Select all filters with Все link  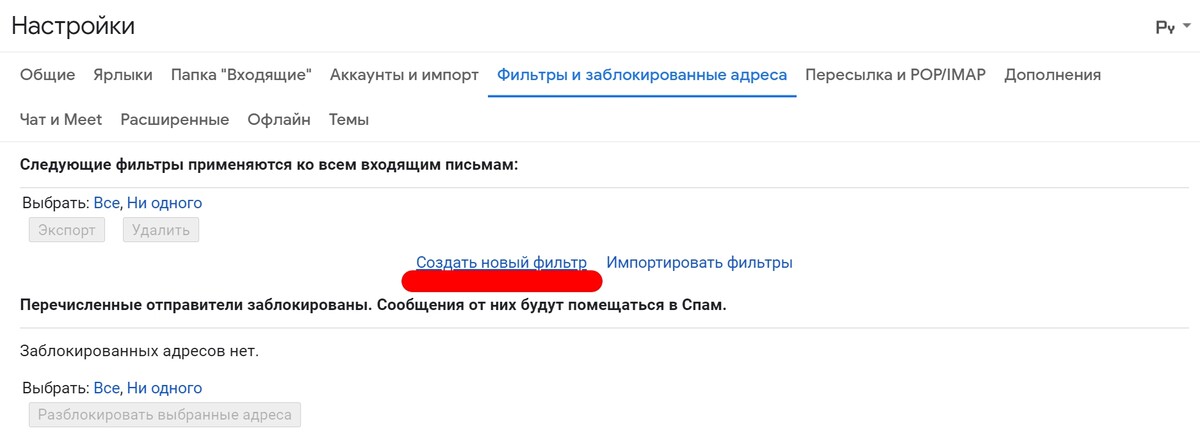[x=106, y=203]
